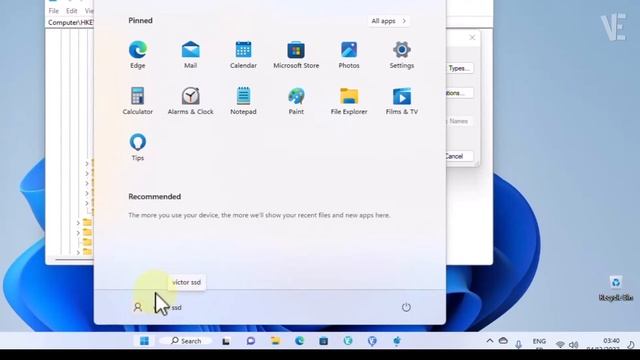Open the Chat icon on taskbar
Image resolution: width=640 pixels, height=360 pixels.
251,341
